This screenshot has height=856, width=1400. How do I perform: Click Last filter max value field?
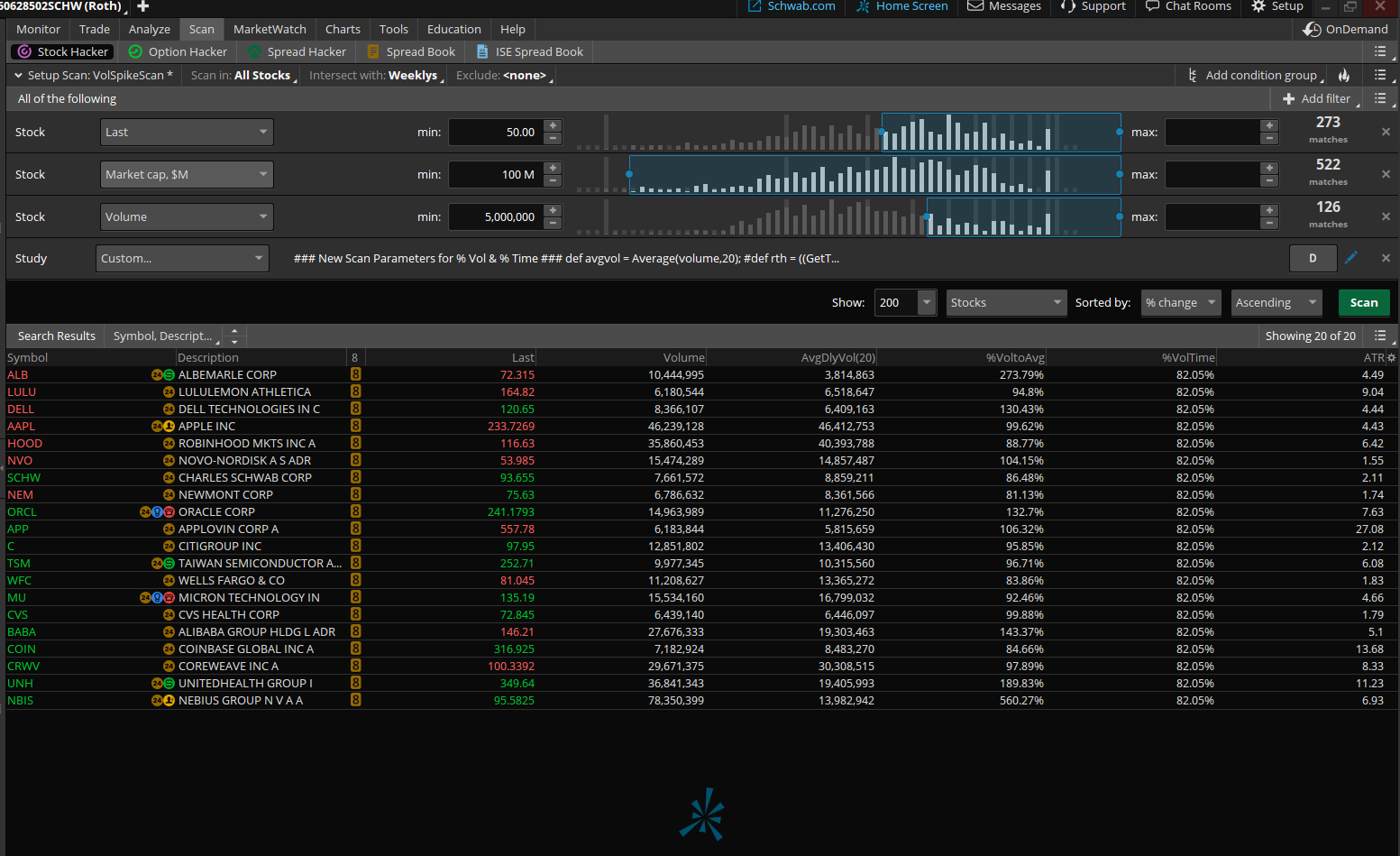click(x=1212, y=132)
